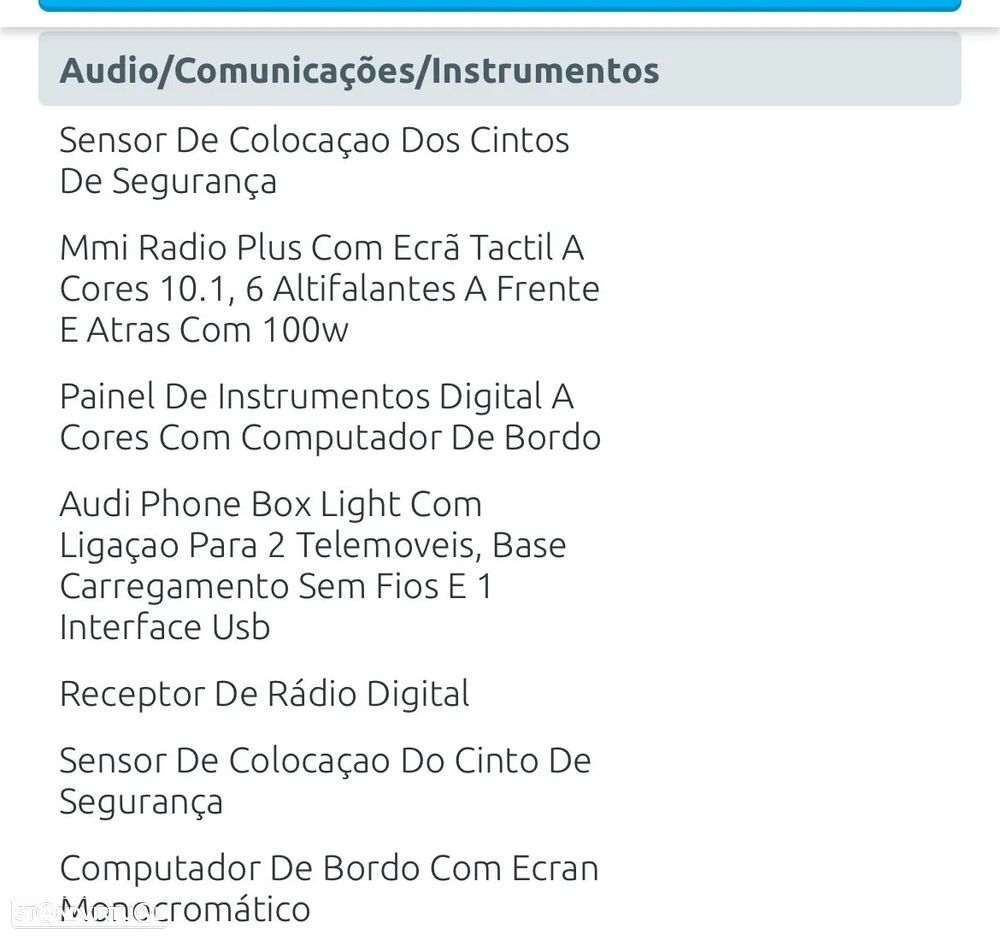Select 'Ligaçao Para 2 Telemoveis, Base' line
Screen dimensions: 1000x939
pos(313,545)
